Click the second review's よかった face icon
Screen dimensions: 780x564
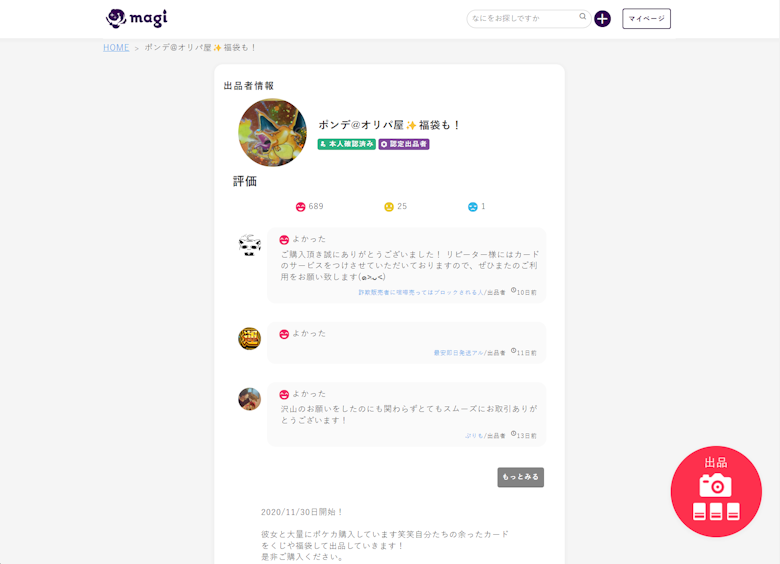[x=284, y=334]
